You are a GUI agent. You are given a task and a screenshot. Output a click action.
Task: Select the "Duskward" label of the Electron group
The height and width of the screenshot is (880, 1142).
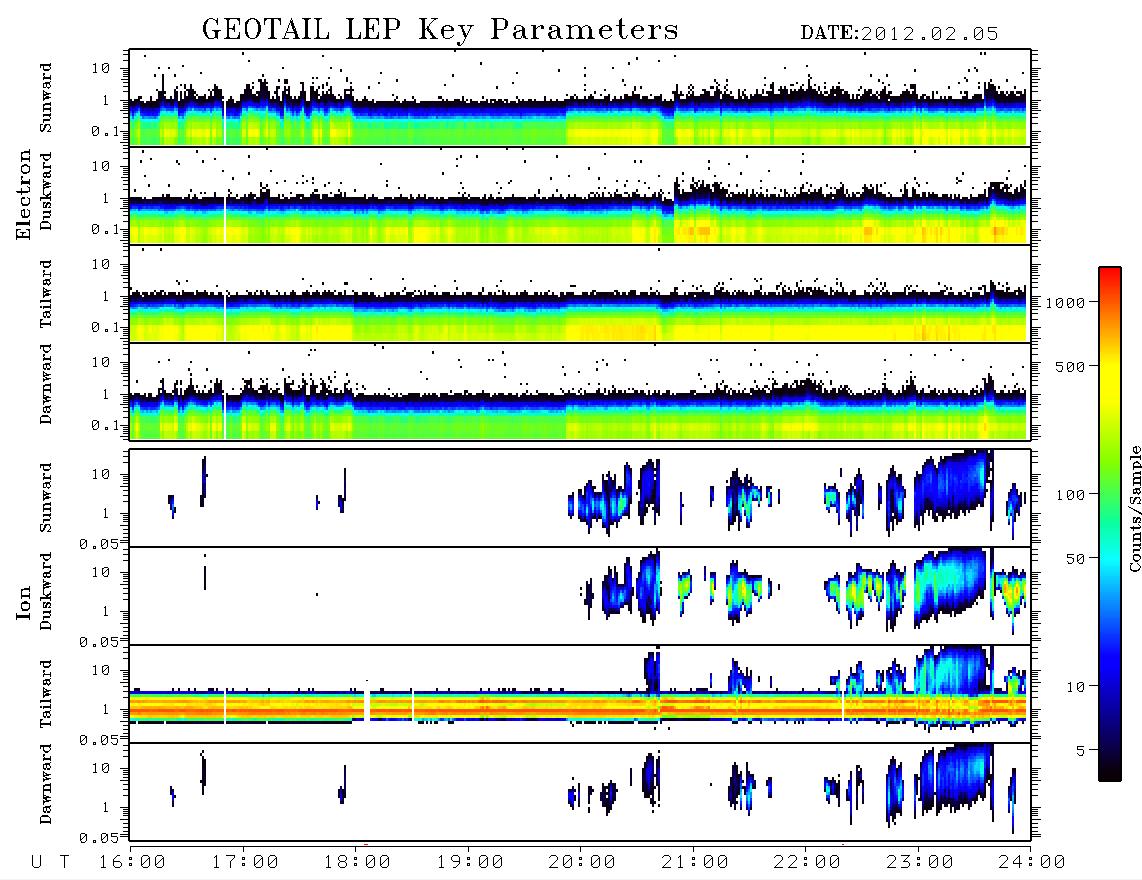click(x=46, y=191)
